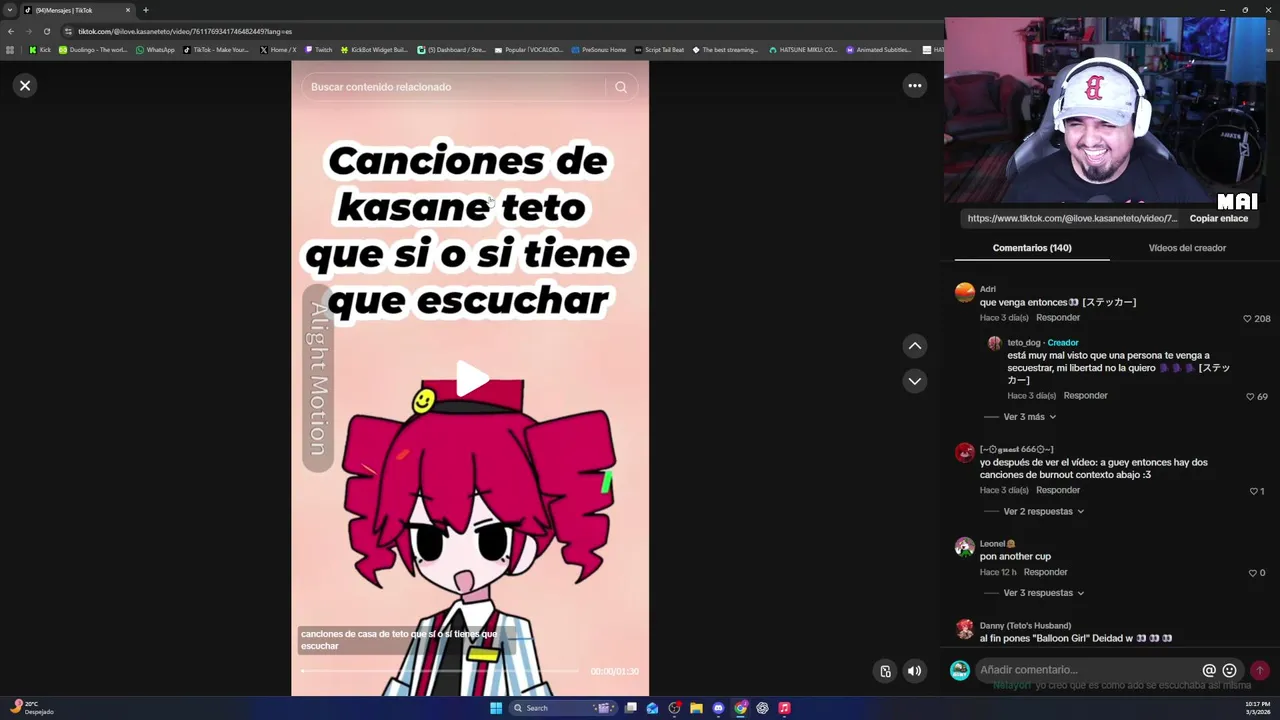Reload the page with browser refresh icon

click(x=46, y=31)
